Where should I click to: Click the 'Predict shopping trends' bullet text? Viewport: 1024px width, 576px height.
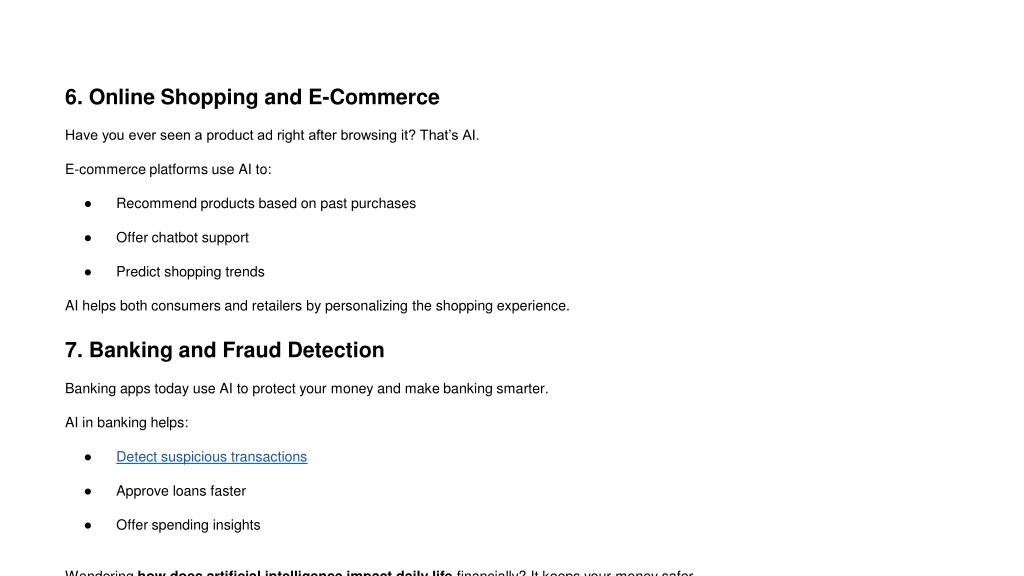(x=190, y=272)
